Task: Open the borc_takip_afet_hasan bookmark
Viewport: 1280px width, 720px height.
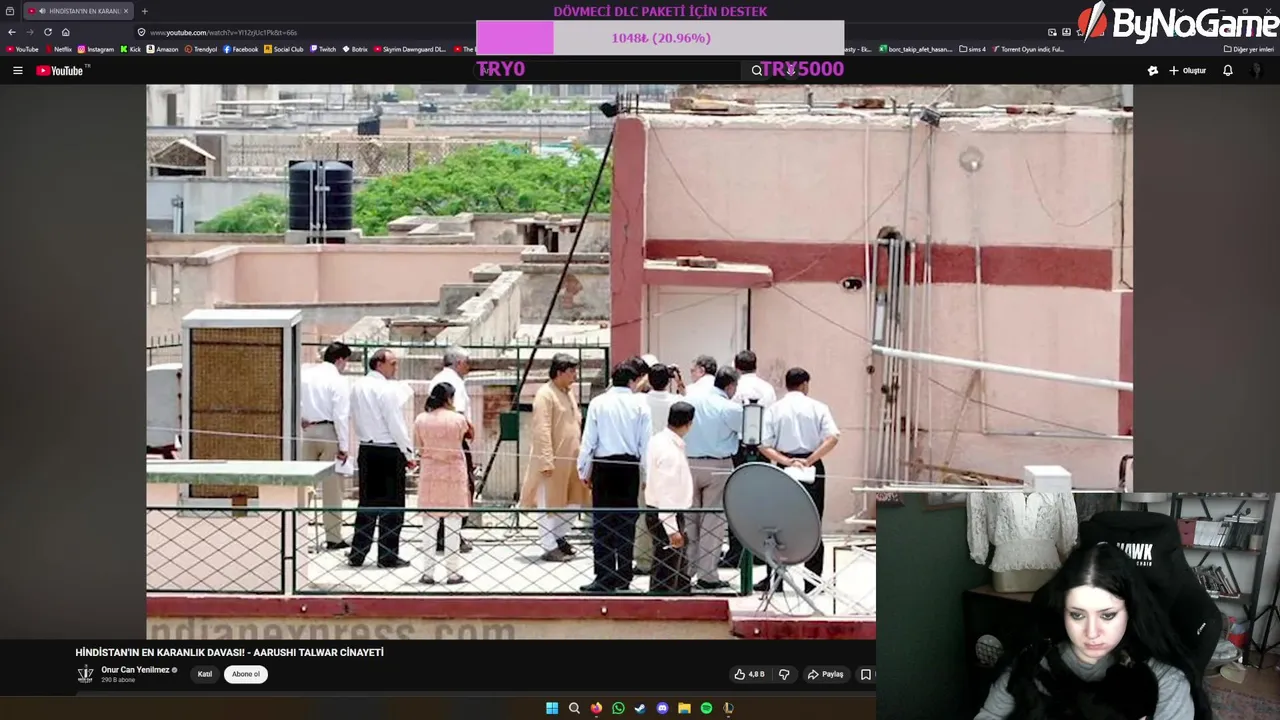Action: 915,49
